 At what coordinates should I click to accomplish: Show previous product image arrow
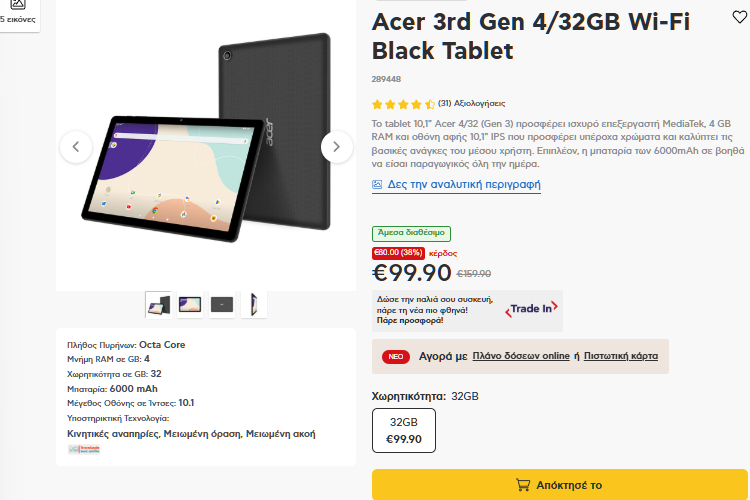point(76,147)
